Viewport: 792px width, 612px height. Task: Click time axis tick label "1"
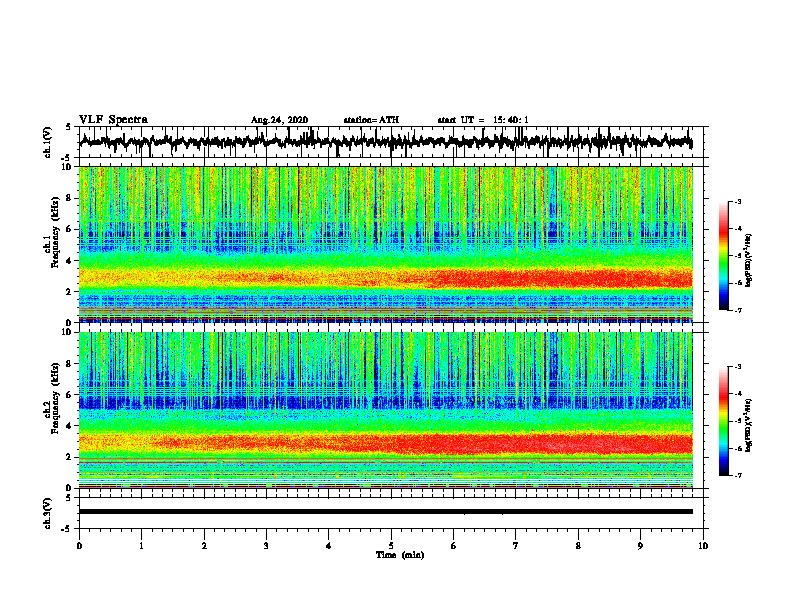click(141, 546)
